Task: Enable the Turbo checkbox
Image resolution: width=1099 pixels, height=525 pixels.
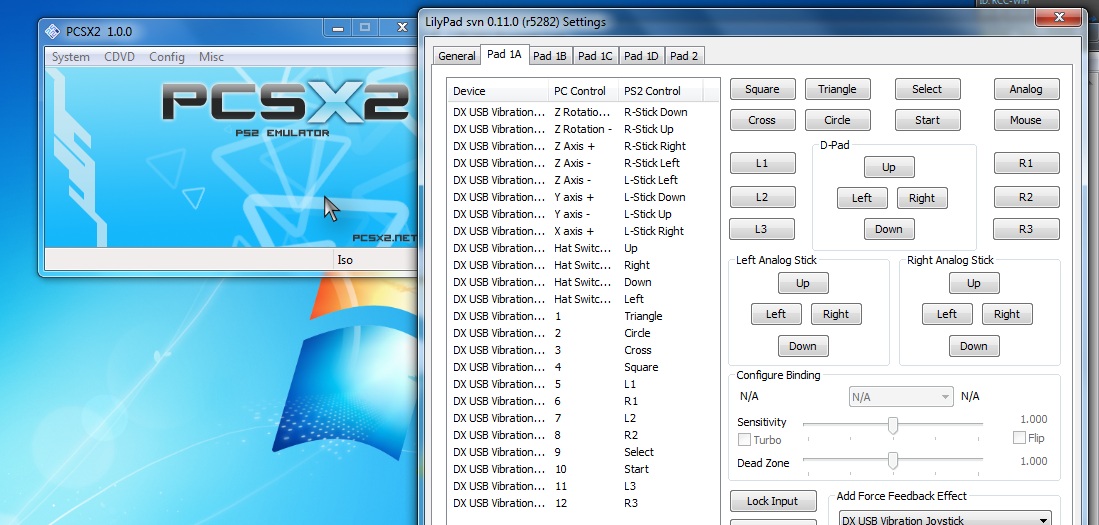Action: (x=744, y=440)
